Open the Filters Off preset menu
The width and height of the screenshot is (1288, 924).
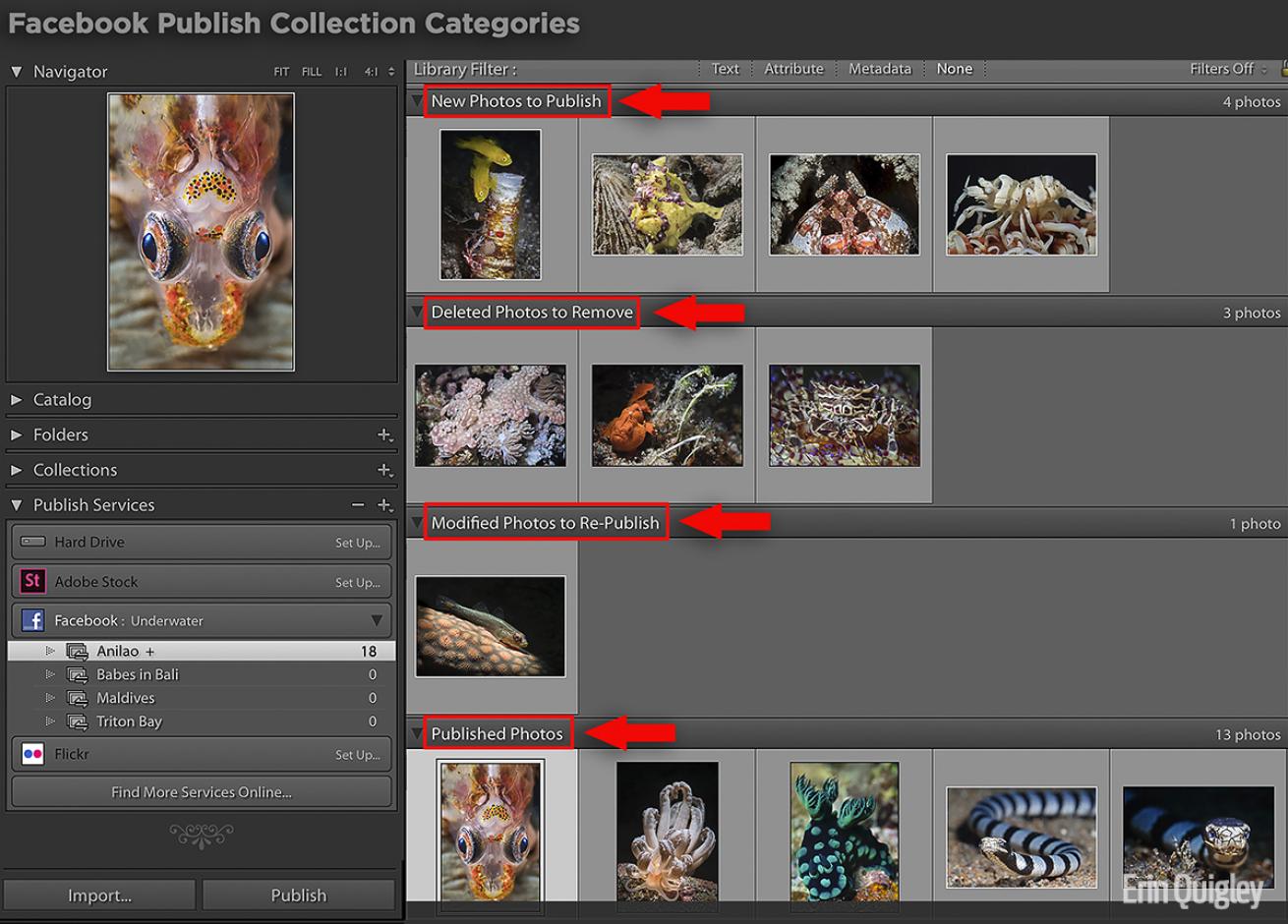click(x=1228, y=69)
